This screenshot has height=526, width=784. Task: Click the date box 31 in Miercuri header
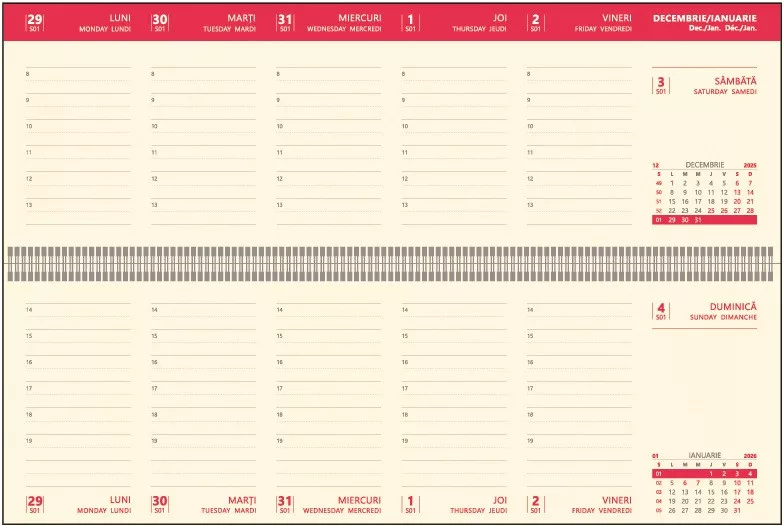285,22
